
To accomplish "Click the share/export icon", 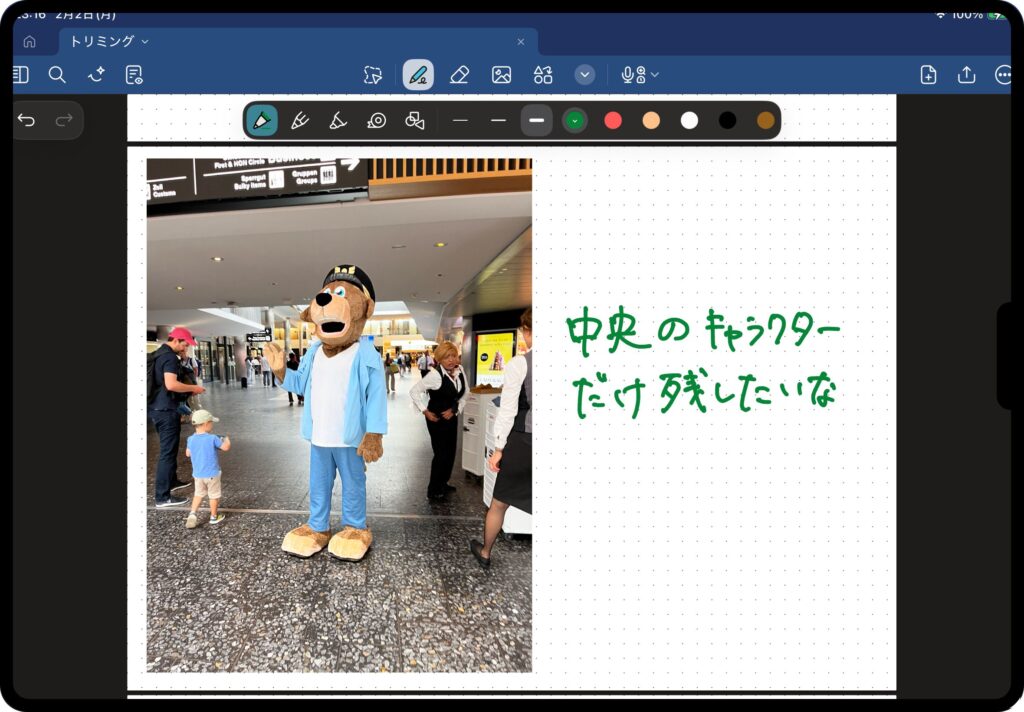I will coord(966,75).
